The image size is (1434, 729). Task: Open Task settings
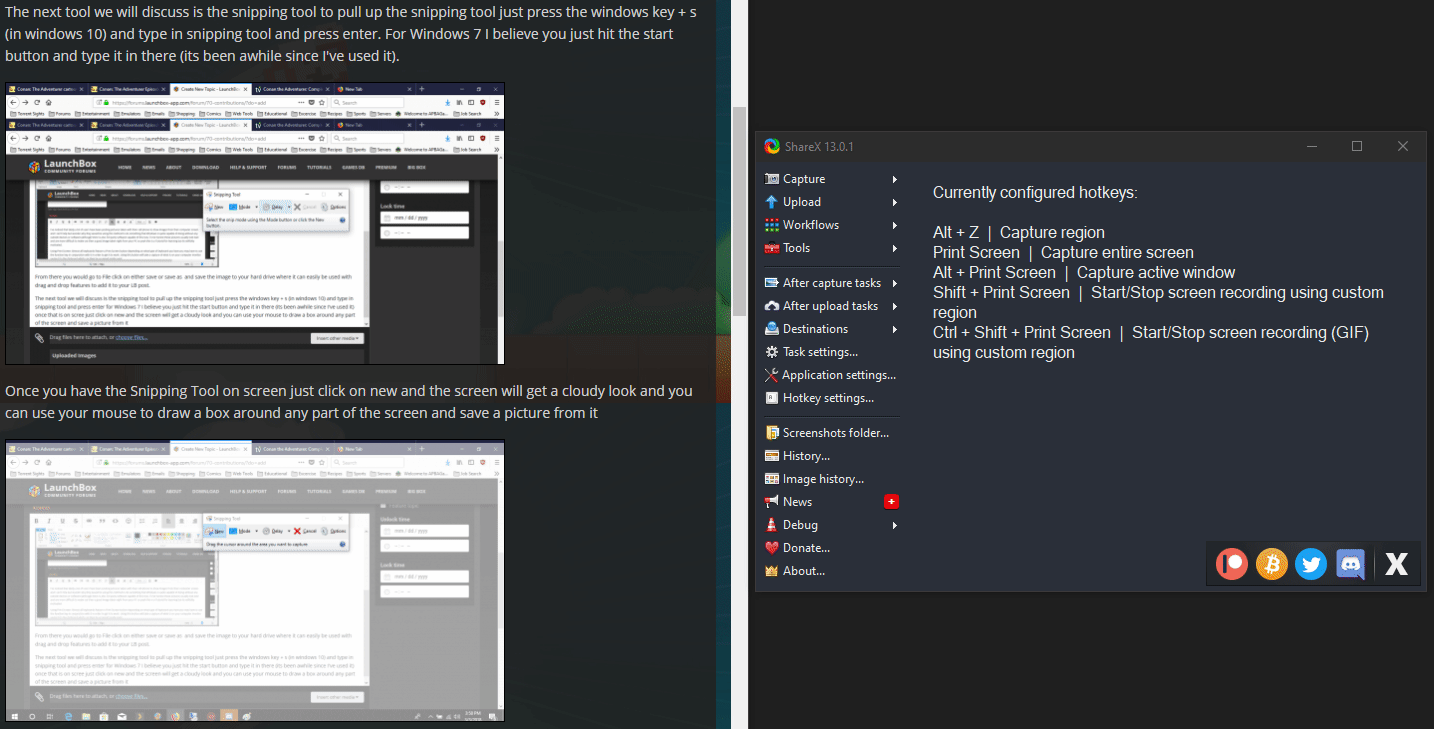[x=819, y=352]
